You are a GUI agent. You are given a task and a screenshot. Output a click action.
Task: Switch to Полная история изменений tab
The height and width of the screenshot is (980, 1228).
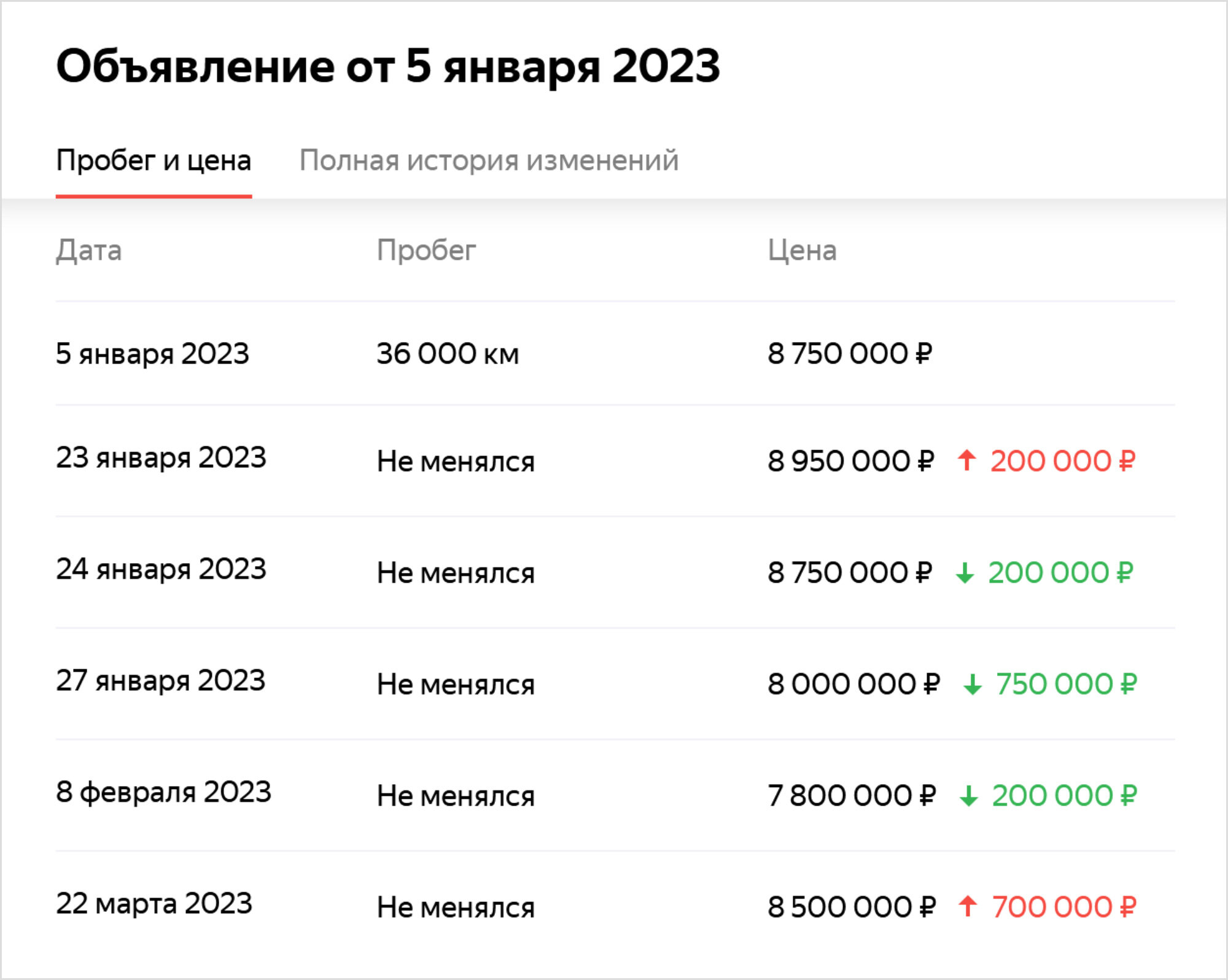click(489, 160)
